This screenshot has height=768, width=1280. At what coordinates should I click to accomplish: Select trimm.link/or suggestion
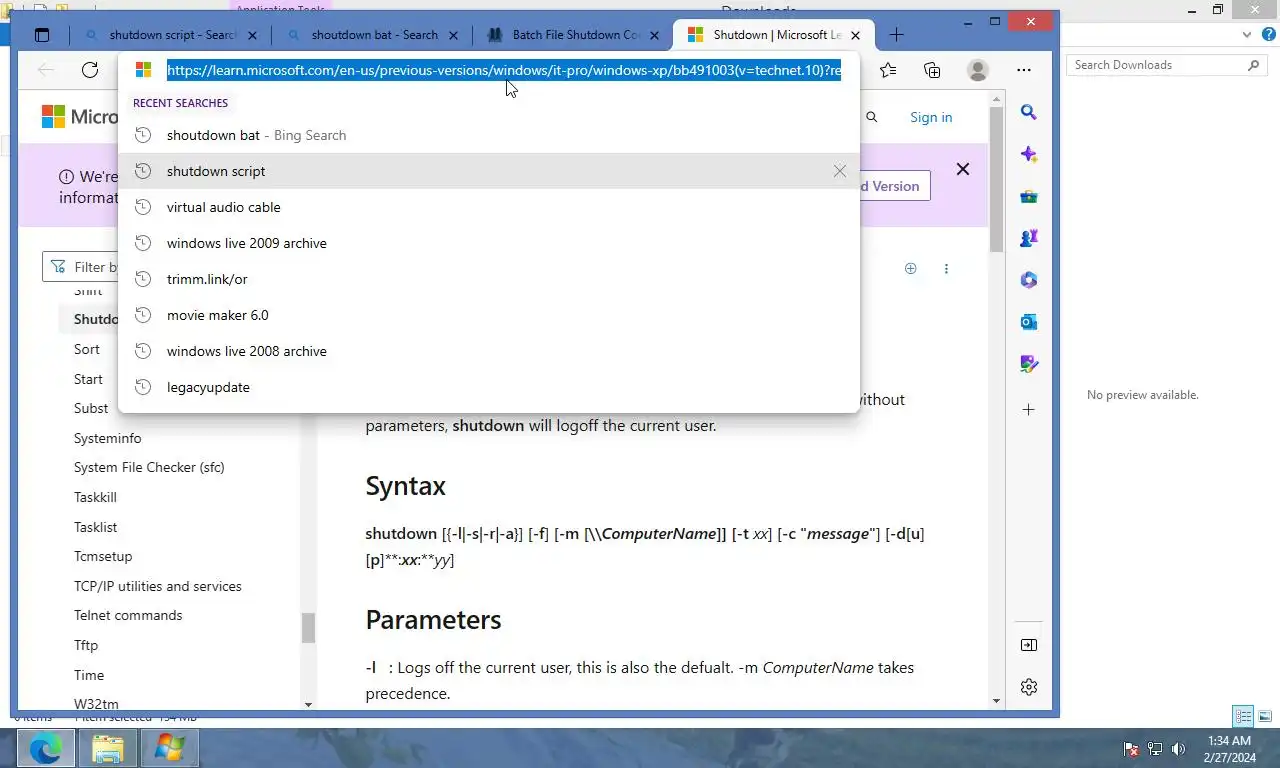tap(489, 279)
